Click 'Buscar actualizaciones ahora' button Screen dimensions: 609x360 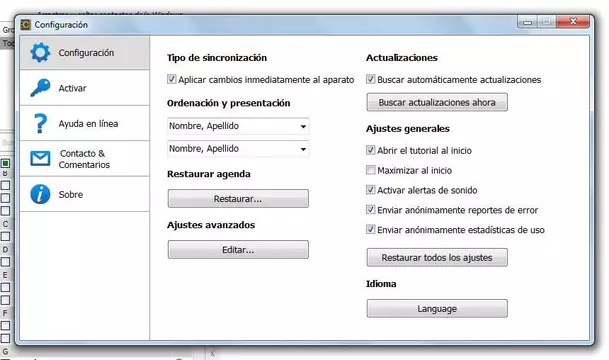coord(437,102)
